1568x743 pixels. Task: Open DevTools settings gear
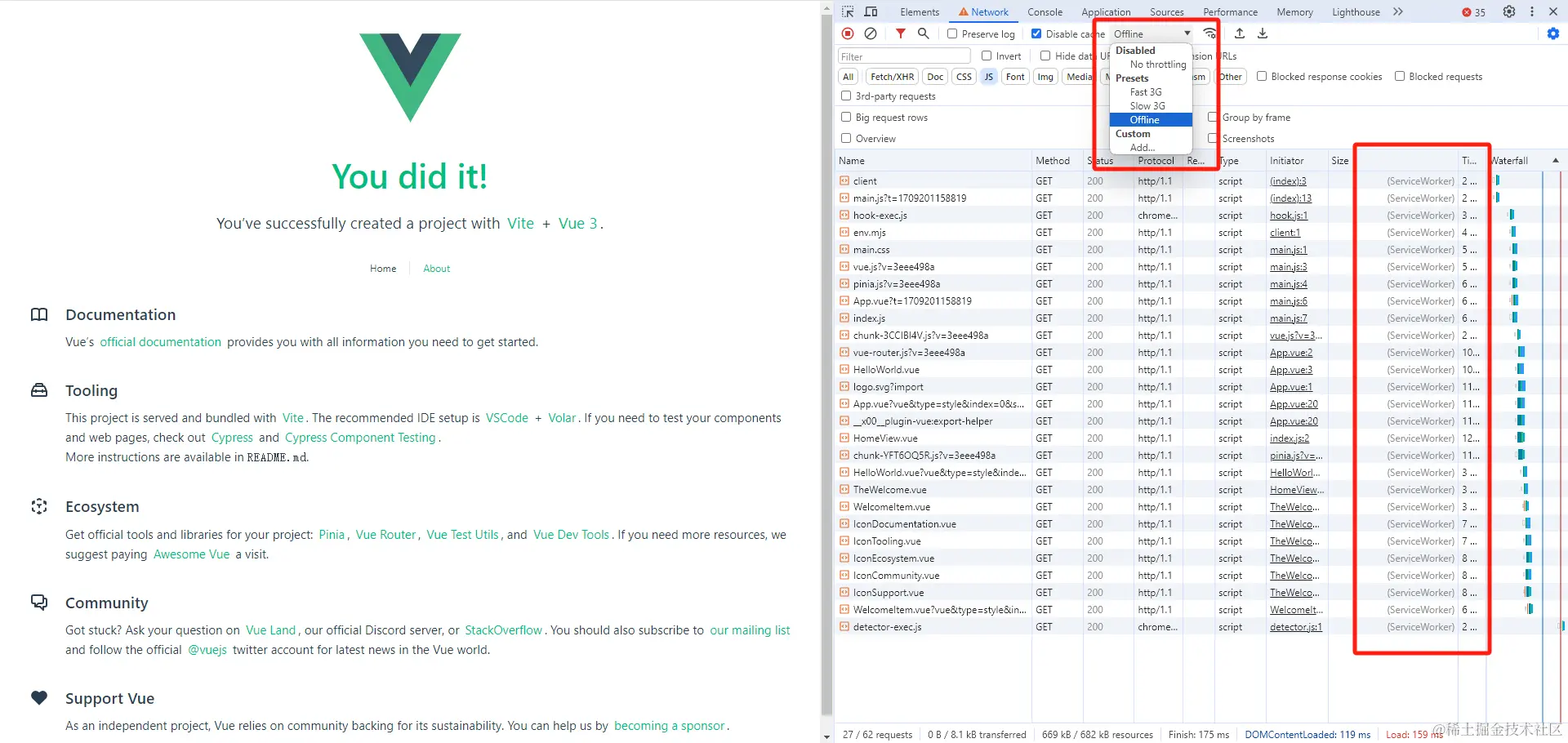[1509, 11]
